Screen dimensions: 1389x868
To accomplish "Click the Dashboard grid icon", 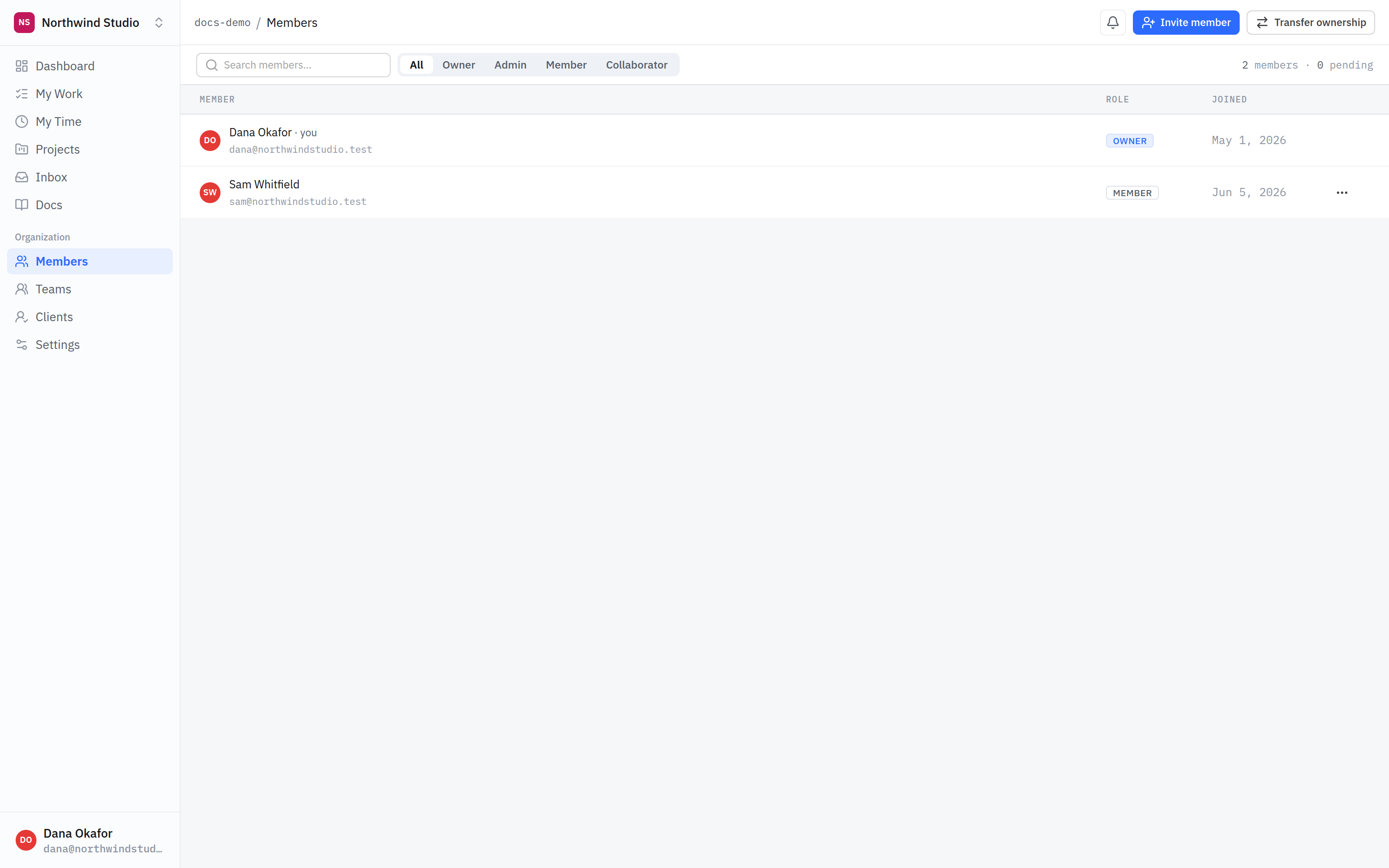I will click(x=22, y=66).
